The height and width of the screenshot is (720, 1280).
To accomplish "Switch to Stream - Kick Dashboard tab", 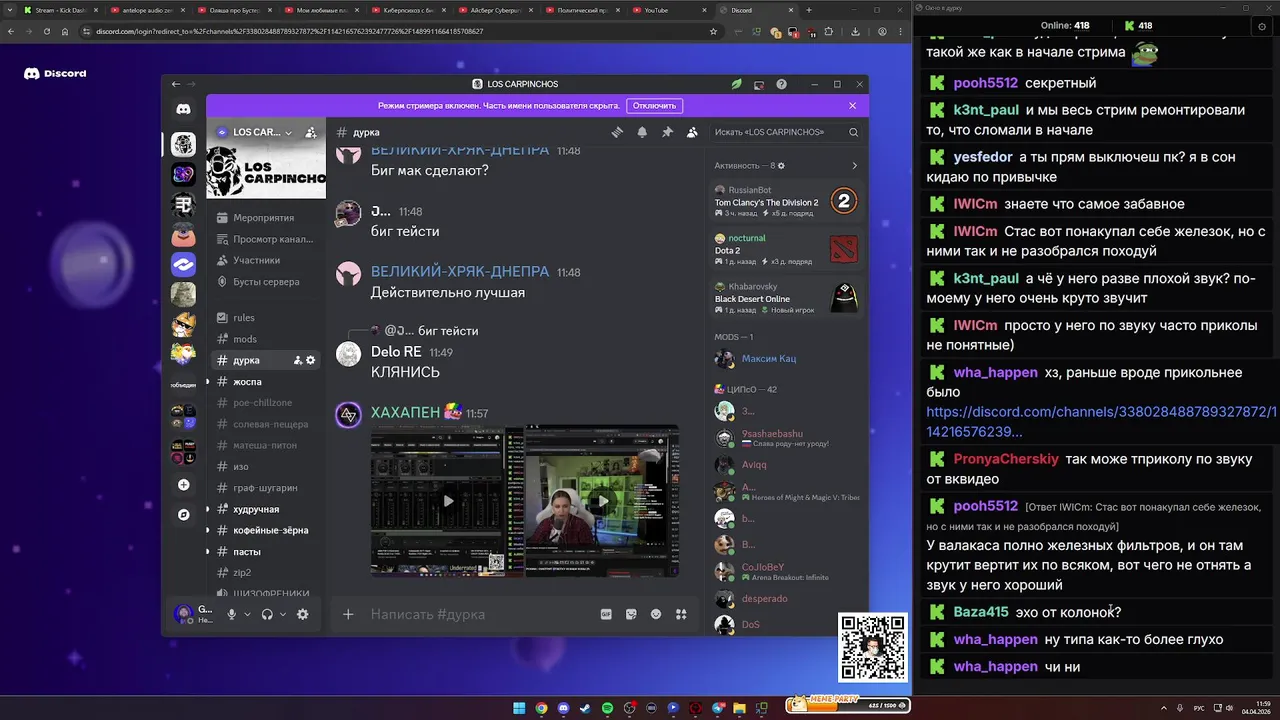I will [60, 10].
